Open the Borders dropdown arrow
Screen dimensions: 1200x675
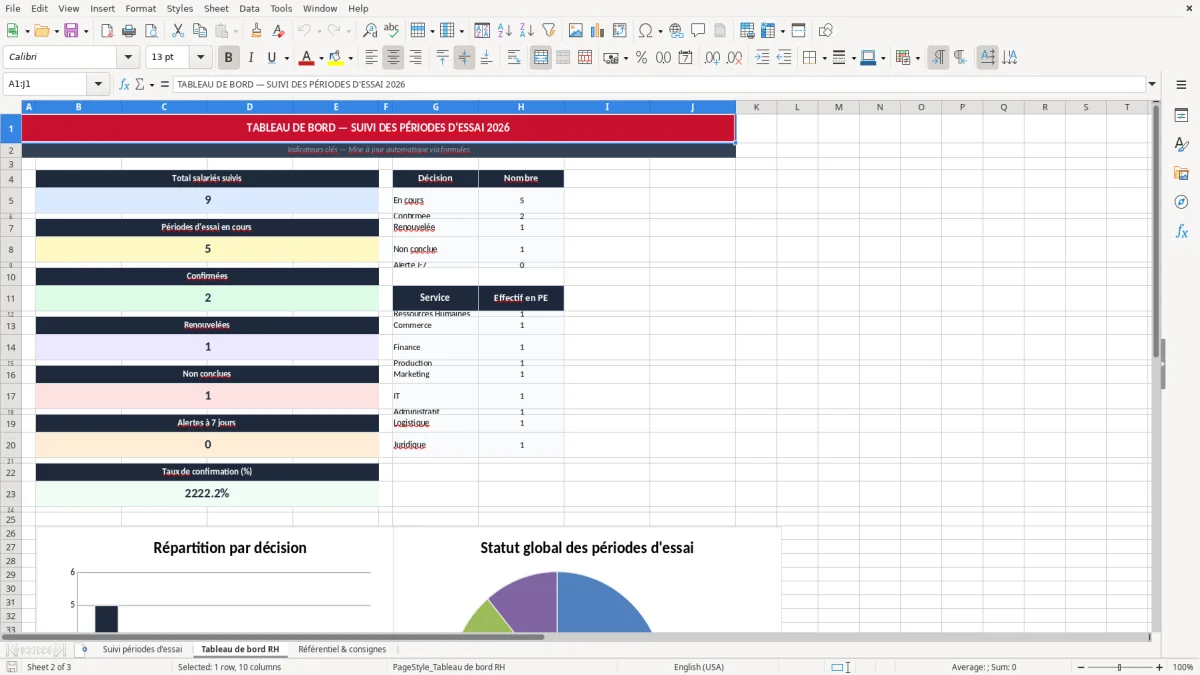point(824,58)
